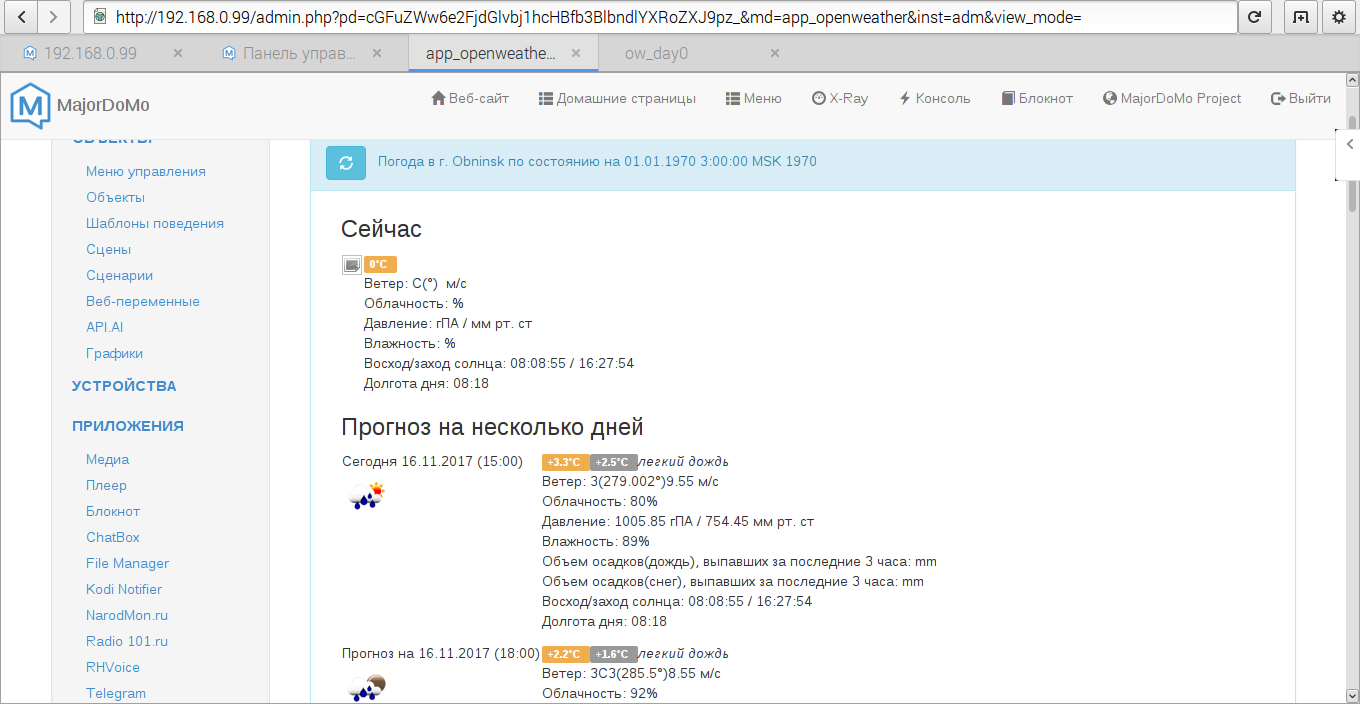Expand the УСТРОЙСТВА sidebar section
Image resolution: width=1360 pixels, height=704 pixels.
(124, 385)
